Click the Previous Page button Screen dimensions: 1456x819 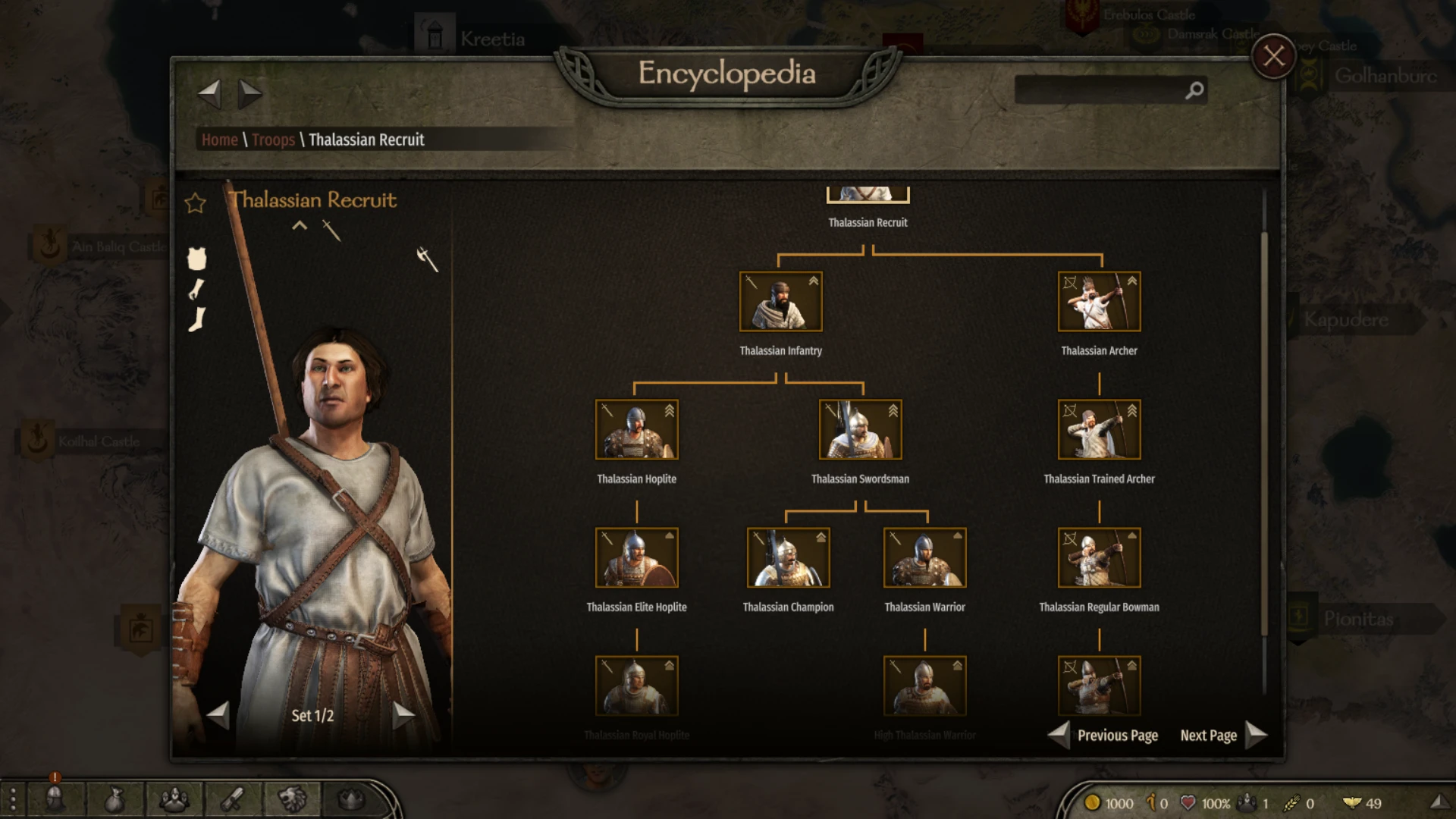[1103, 735]
